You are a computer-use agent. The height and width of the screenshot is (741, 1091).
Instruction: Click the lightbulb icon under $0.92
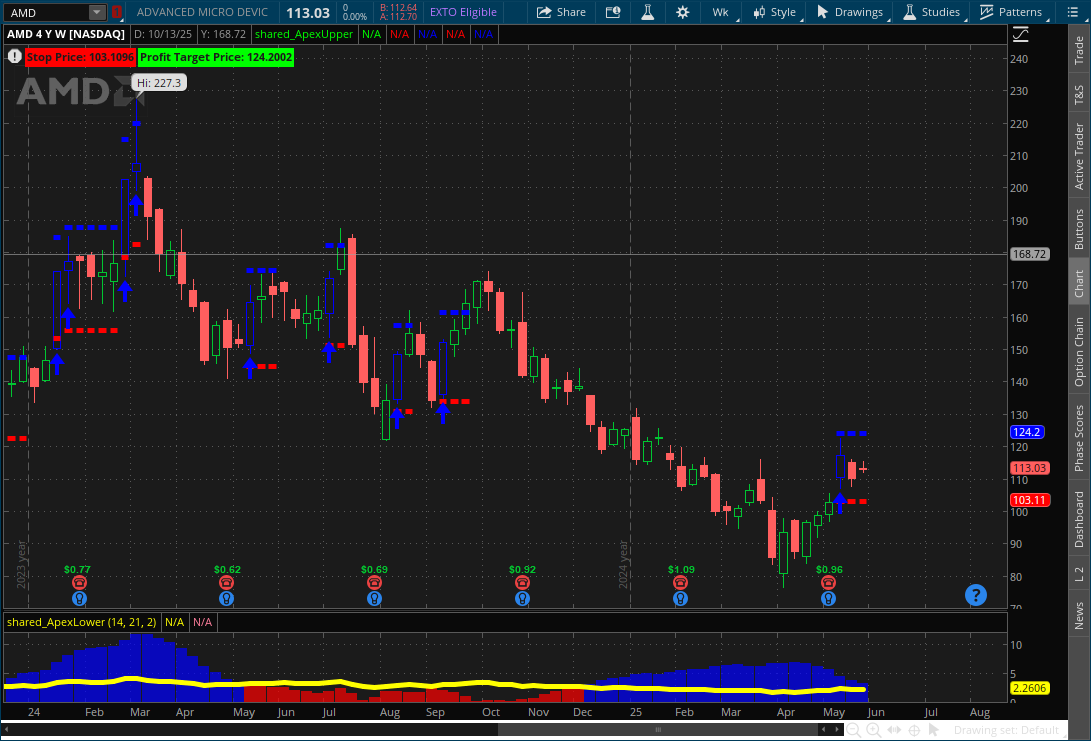pos(523,598)
